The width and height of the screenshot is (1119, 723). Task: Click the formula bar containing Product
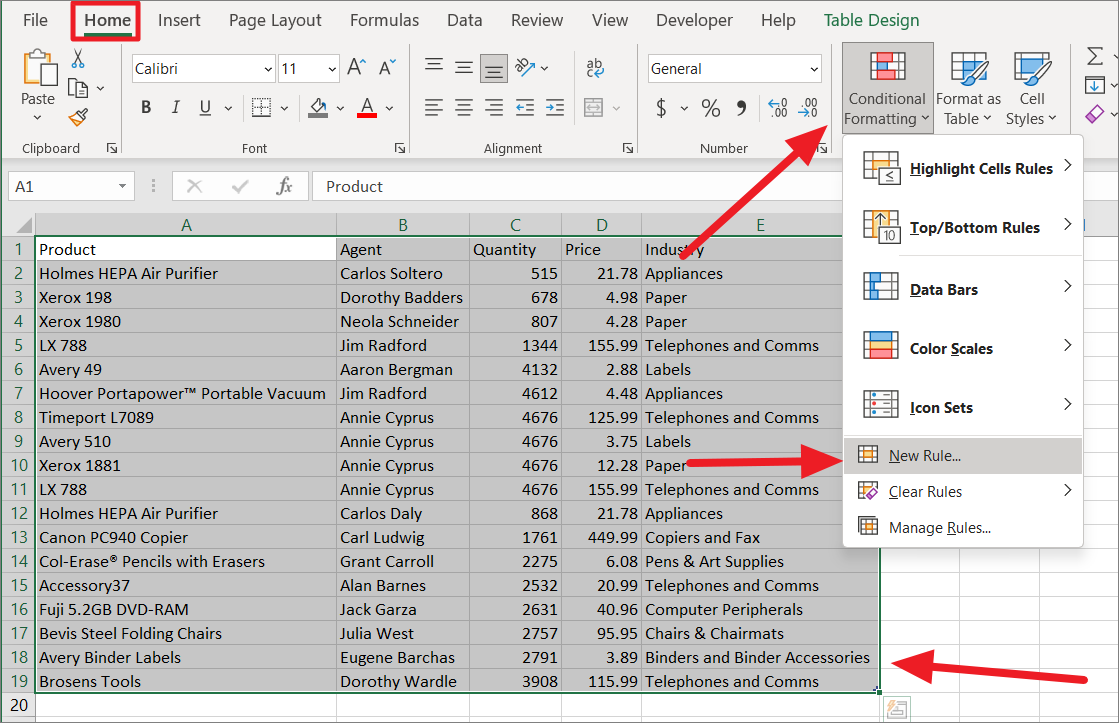[x=578, y=186]
